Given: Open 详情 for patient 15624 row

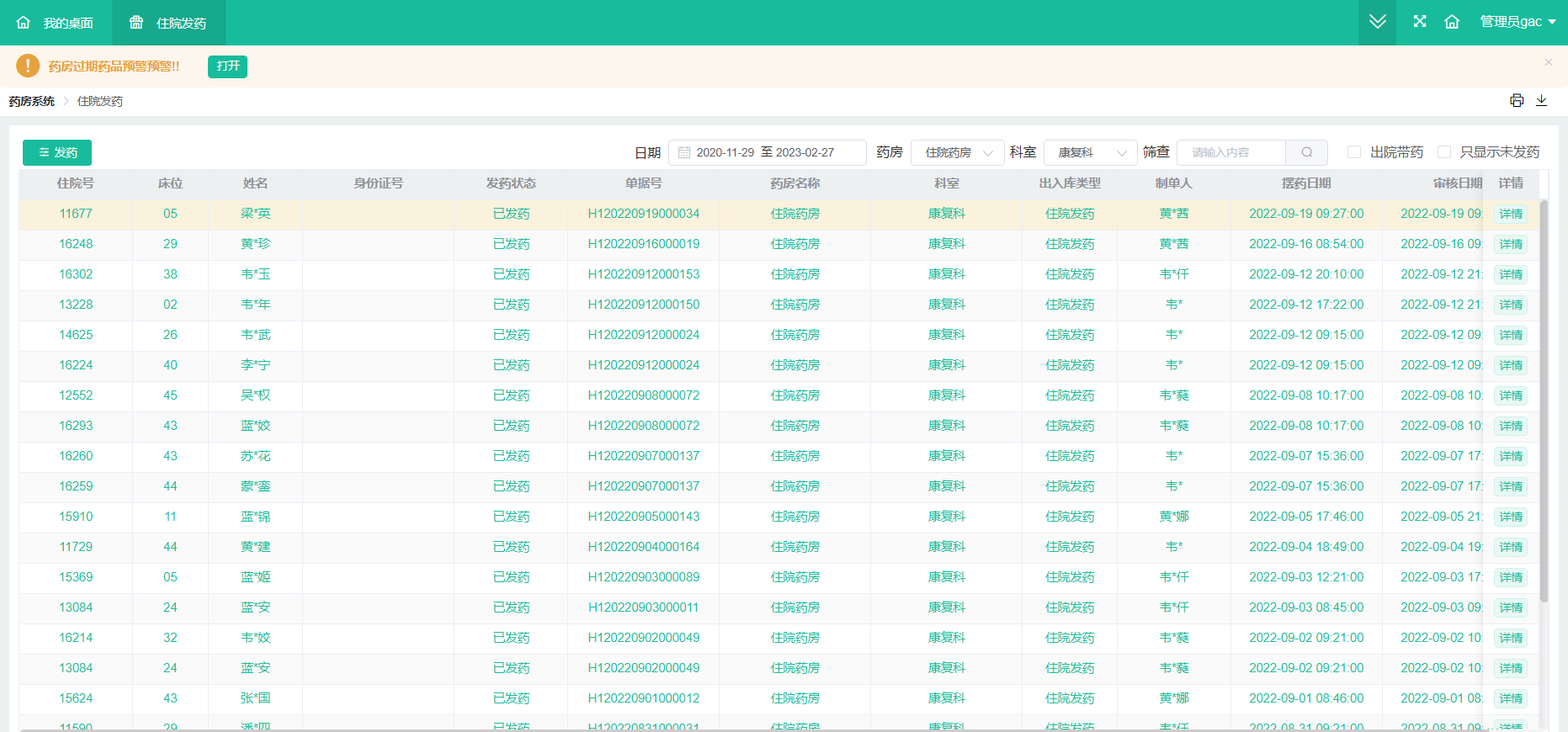Looking at the screenshot, I should coord(1511,698).
